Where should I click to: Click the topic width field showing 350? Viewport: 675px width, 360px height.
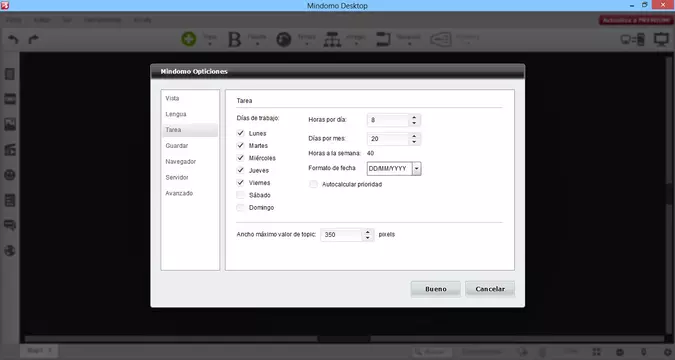tap(341, 235)
